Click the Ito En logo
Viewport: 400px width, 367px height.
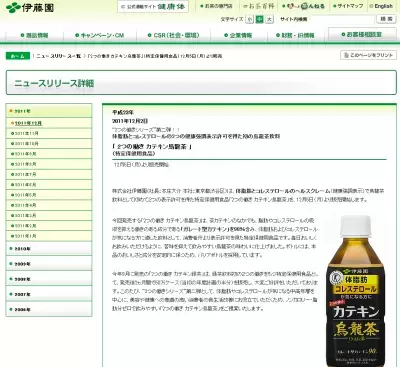click(x=30, y=7)
